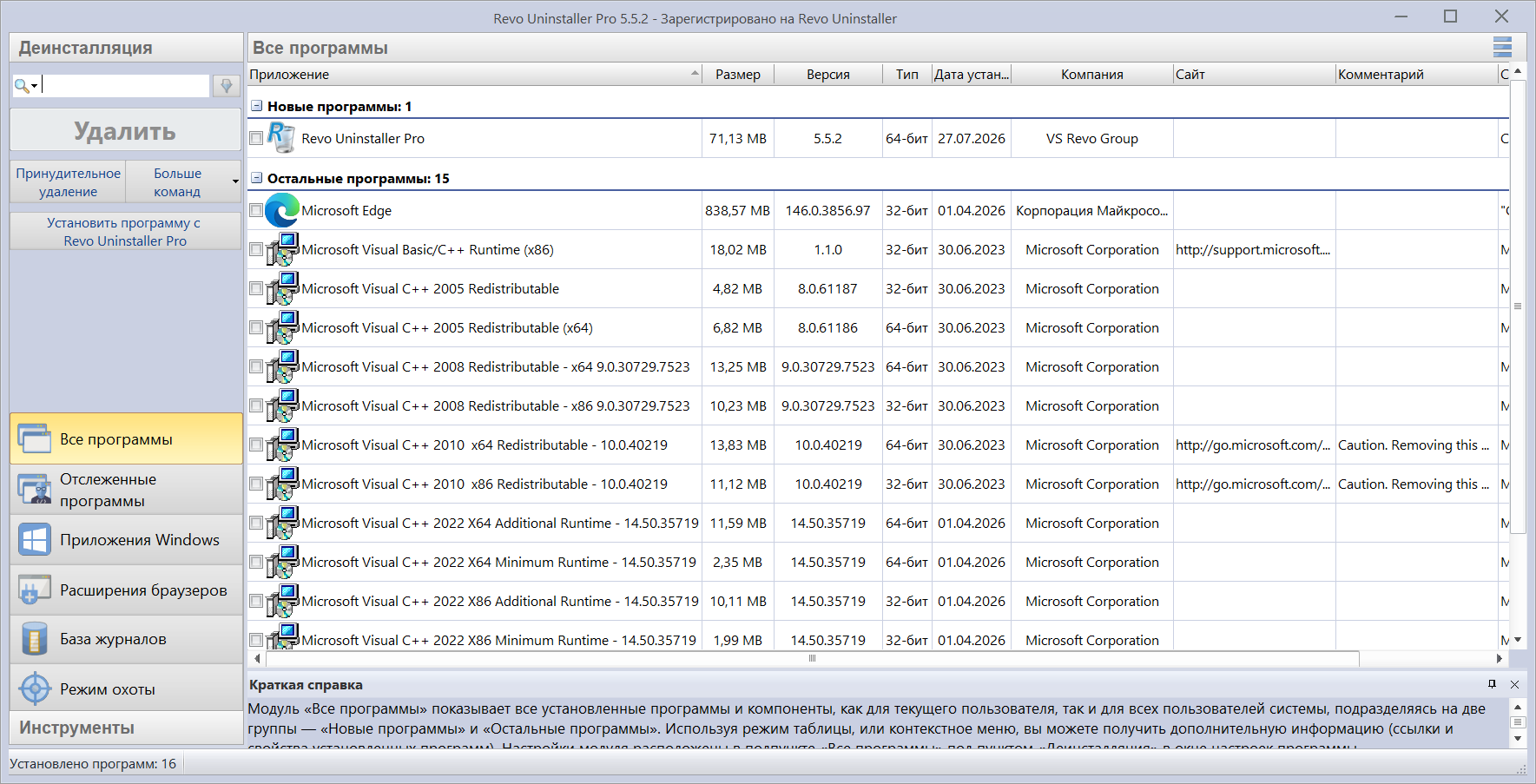Click the http://support.microsoft... site cell
Screen dimensions: 1536x784
pos(1253,249)
